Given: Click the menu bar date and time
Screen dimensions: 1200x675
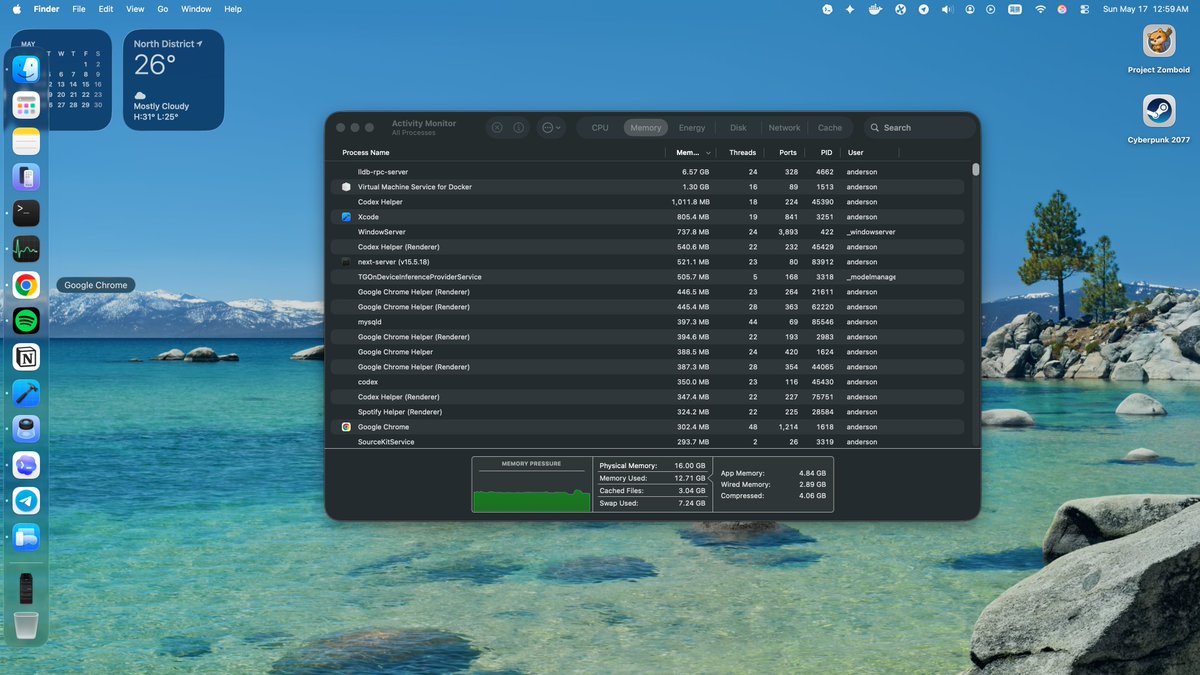Looking at the screenshot, I should (x=1145, y=9).
